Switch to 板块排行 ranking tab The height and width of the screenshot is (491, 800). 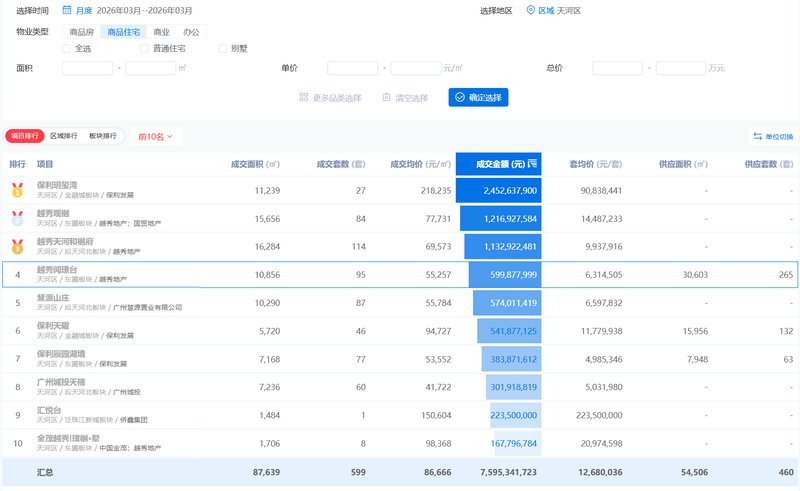click(x=103, y=136)
